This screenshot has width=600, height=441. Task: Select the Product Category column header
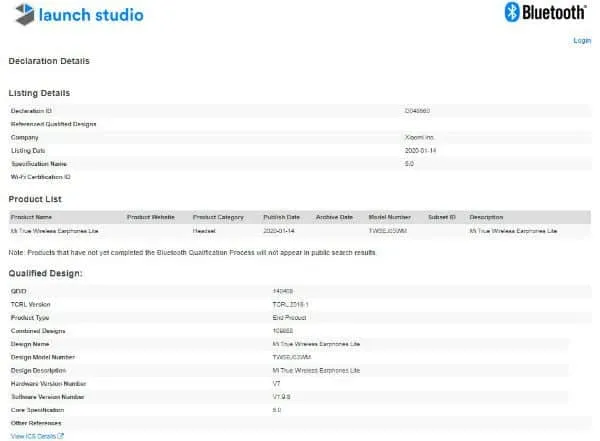click(218, 217)
